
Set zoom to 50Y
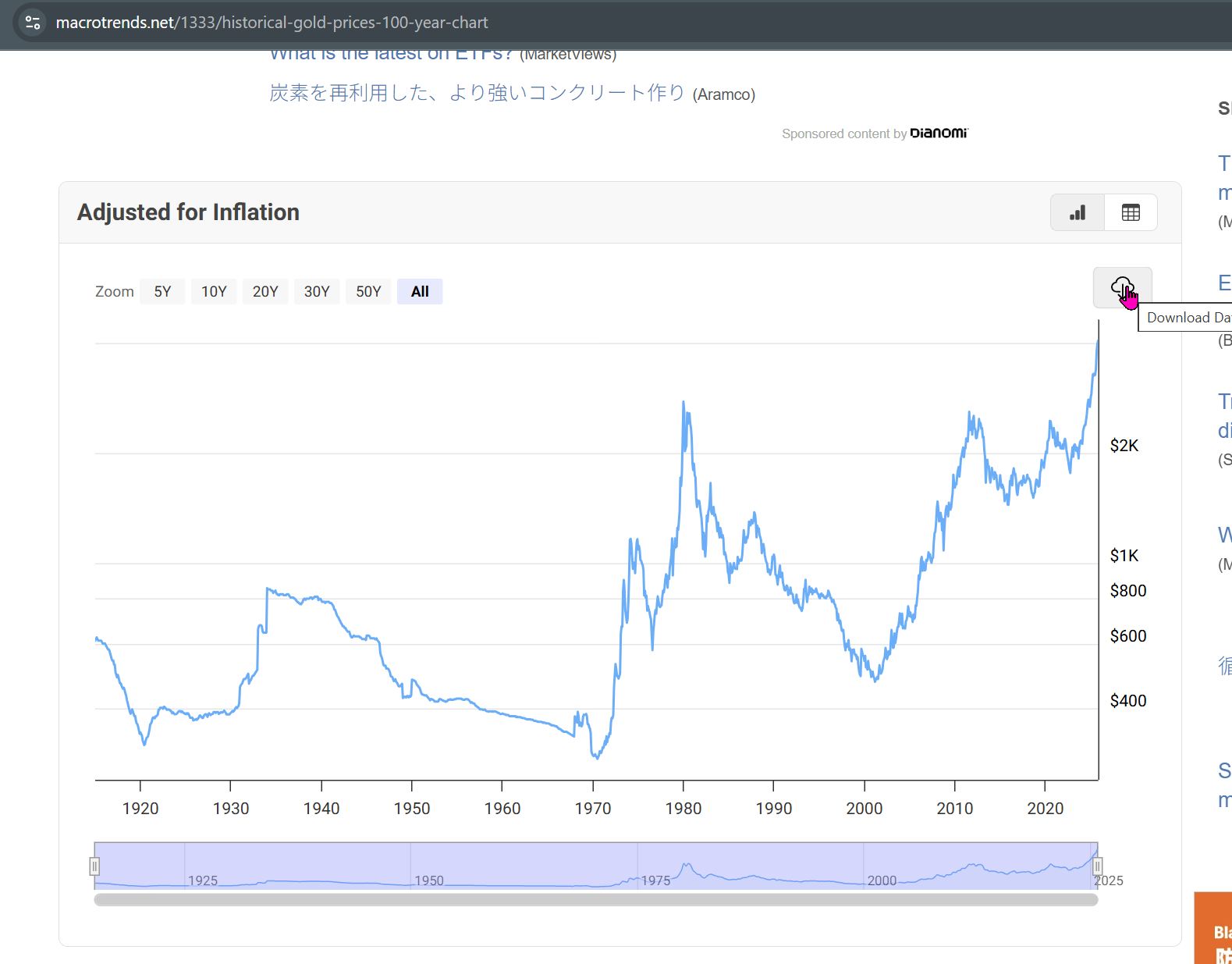pyautogui.click(x=368, y=292)
